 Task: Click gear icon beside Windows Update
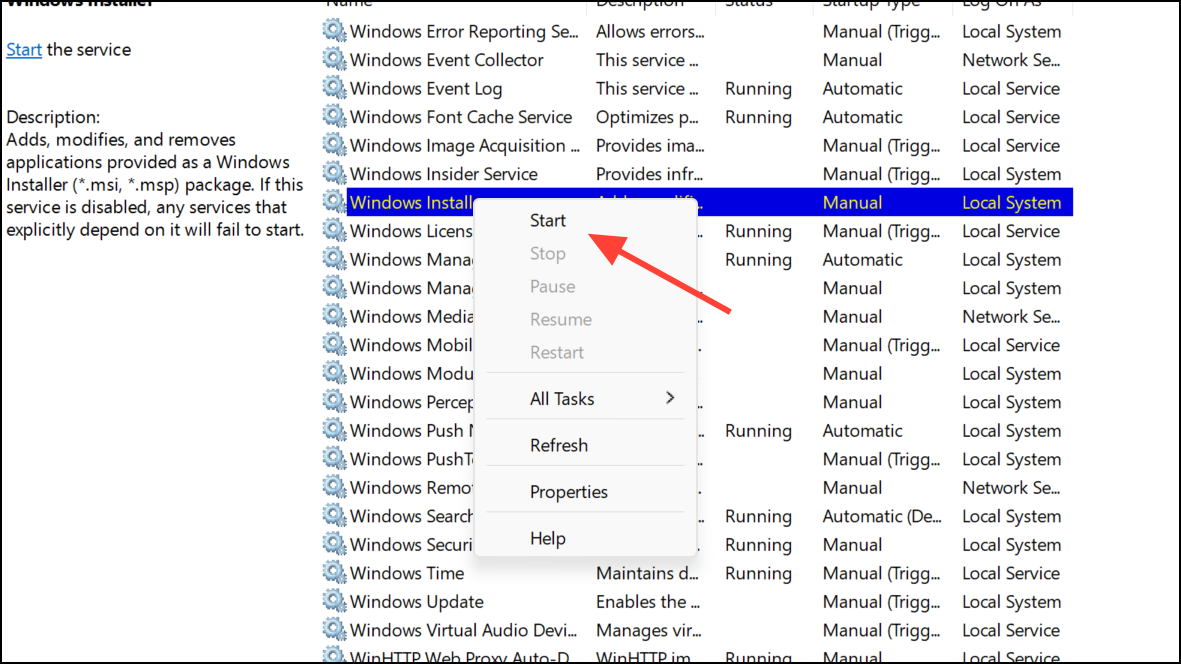point(334,602)
